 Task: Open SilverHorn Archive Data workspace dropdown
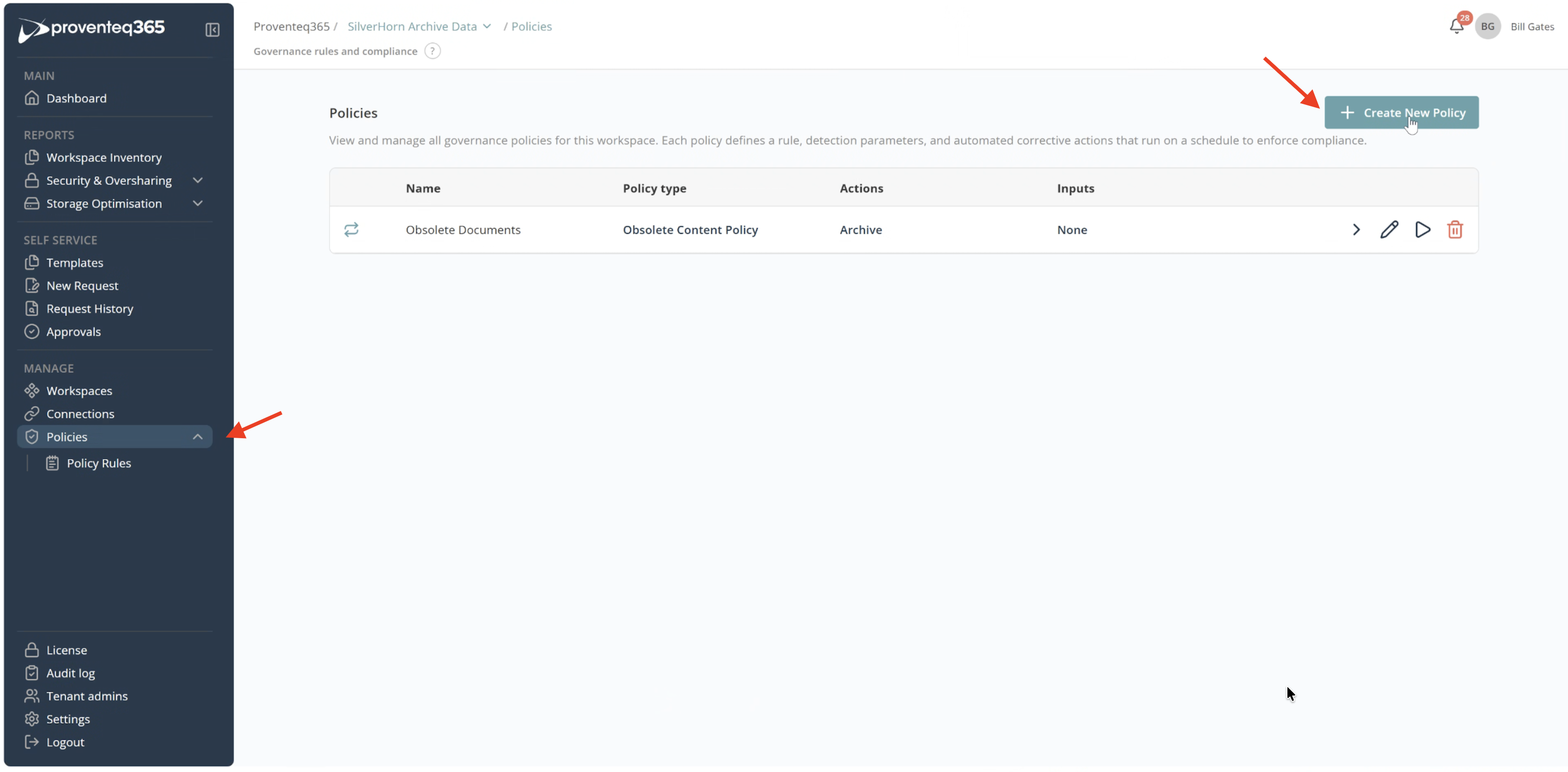419,26
